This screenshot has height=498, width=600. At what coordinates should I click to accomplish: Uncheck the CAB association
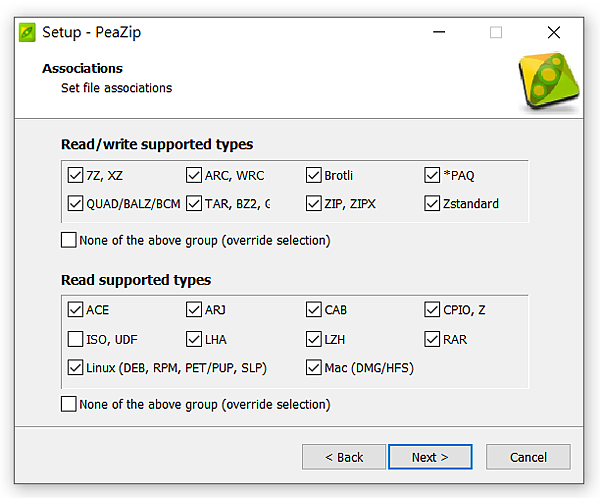tap(313, 309)
